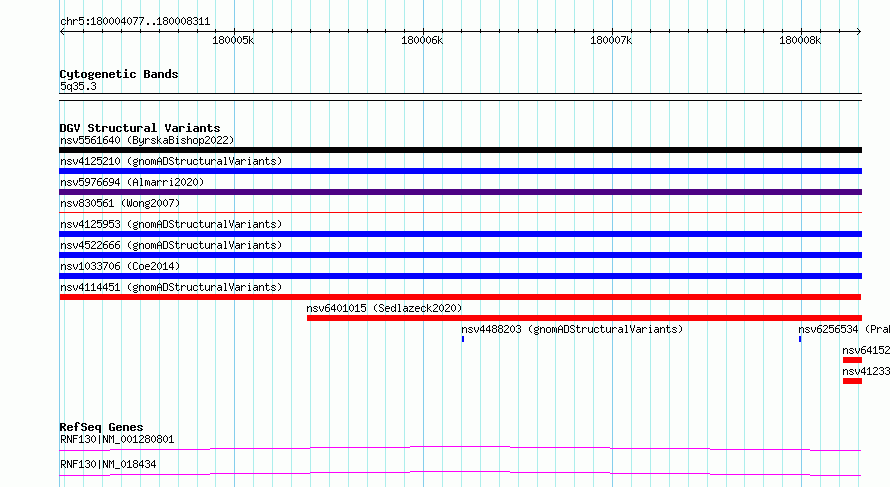Select the red nsv4114451 variant bar
This screenshot has height=487, width=890.
pos(460,297)
